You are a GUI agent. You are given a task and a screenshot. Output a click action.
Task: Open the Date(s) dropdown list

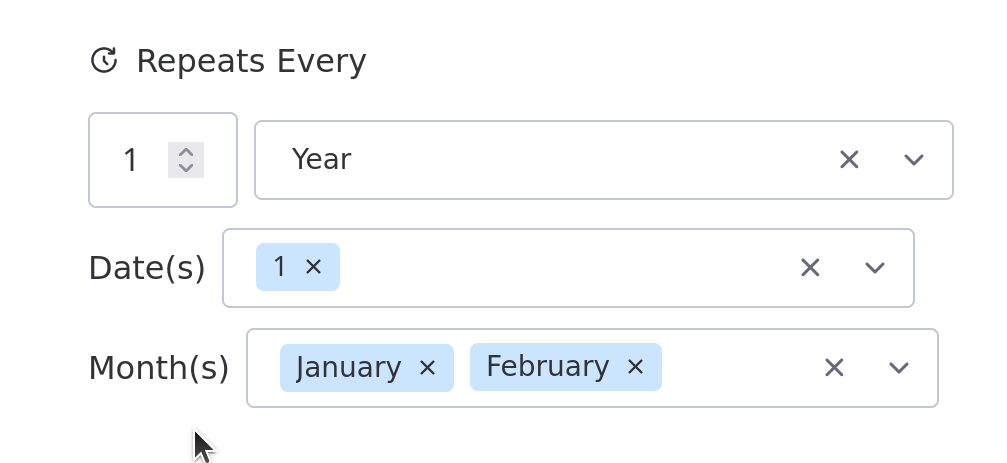(875, 267)
